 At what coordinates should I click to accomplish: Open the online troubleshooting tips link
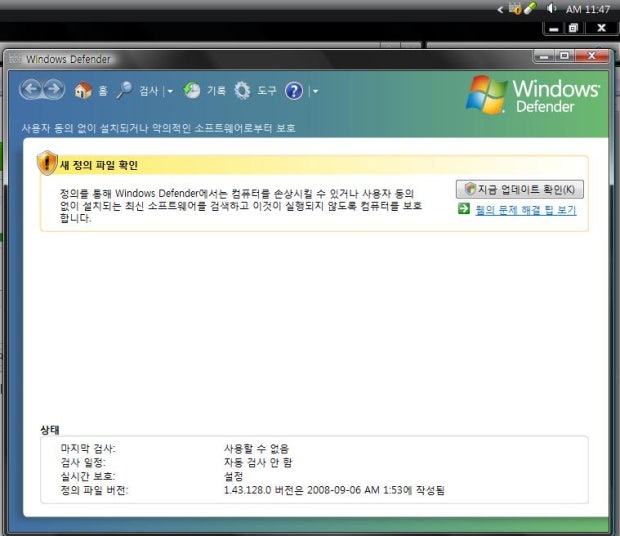tap(525, 210)
